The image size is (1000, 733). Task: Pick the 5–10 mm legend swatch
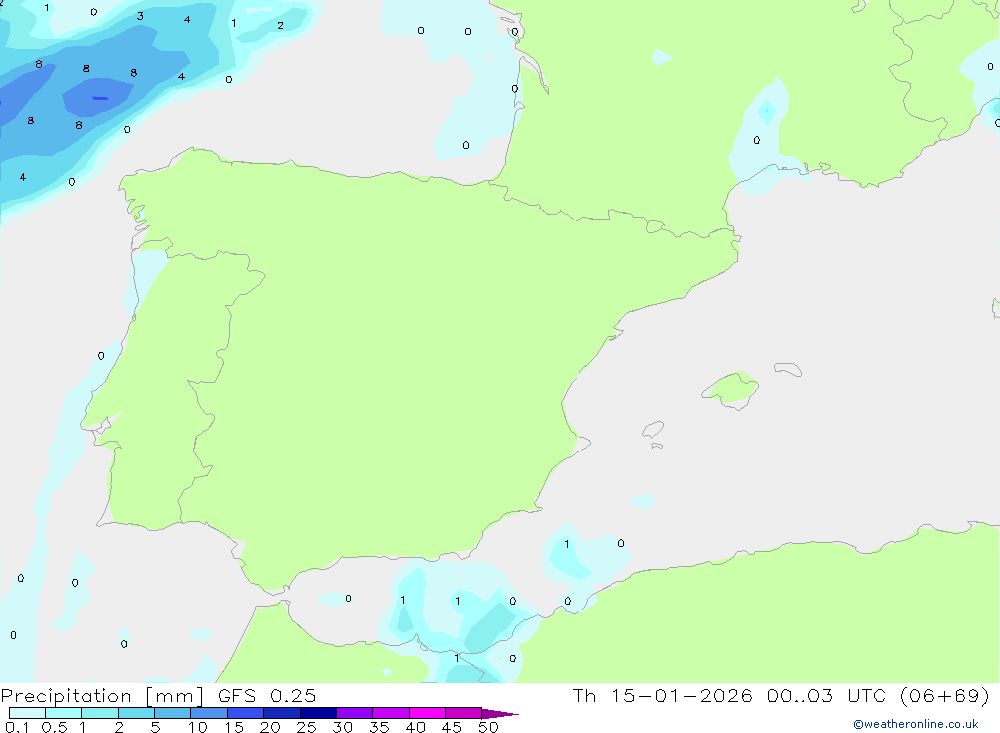click(x=172, y=713)
